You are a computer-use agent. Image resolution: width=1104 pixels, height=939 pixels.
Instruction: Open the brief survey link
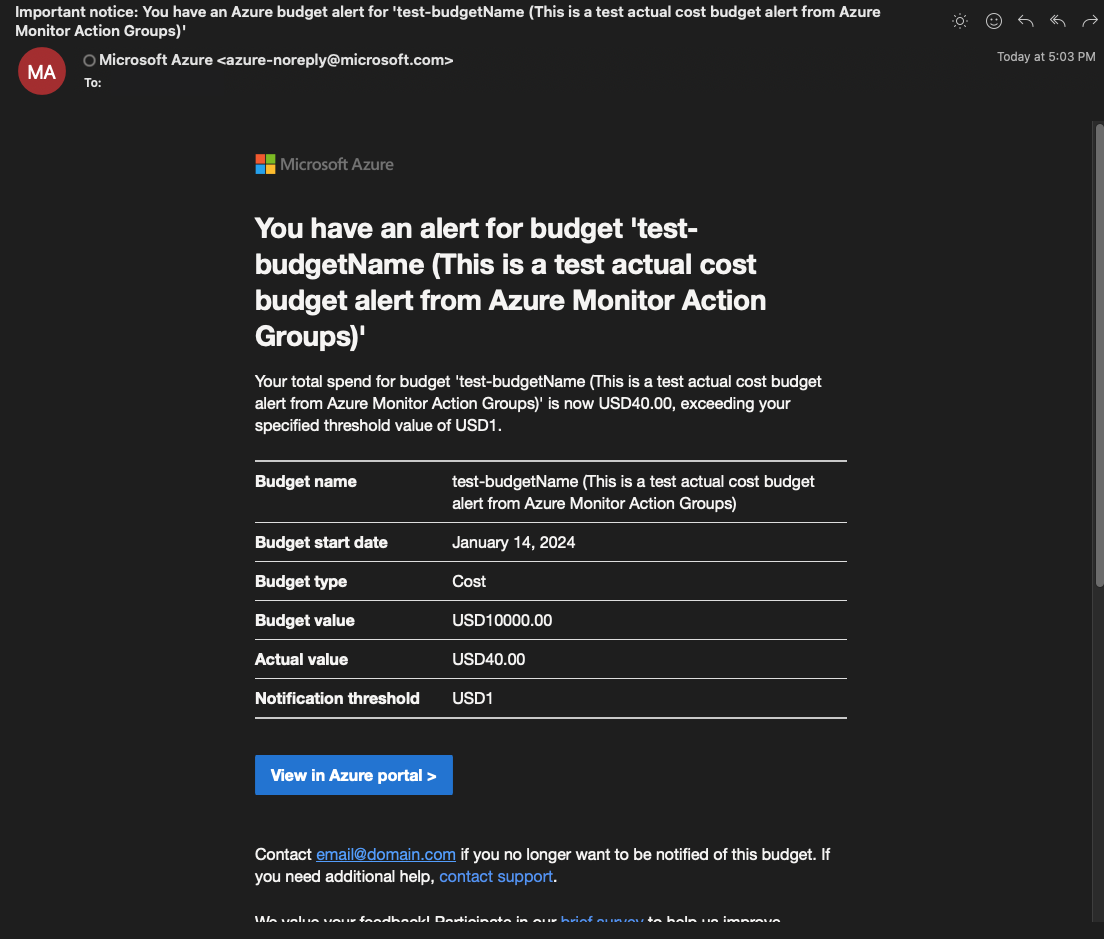click(602, 919)
